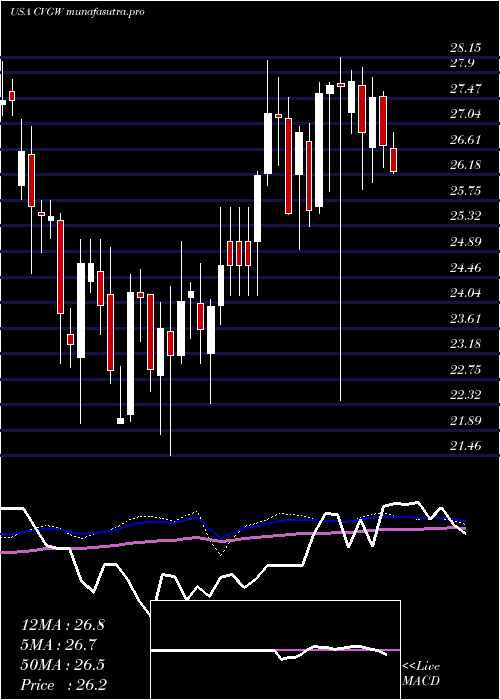Click the 21.89 price axis label
The width and height of the screenshot is (500, 700).
(x=466, y=421)
